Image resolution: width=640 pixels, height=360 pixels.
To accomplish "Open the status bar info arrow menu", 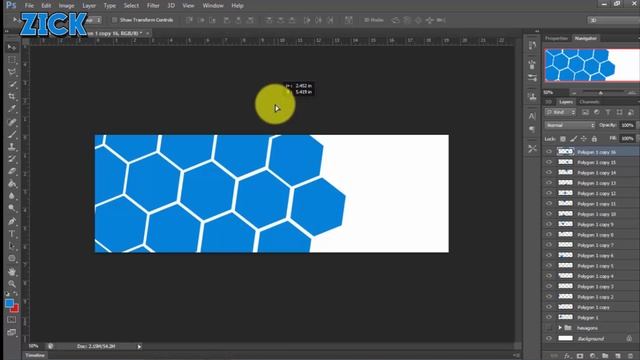I will coord(139,347).
